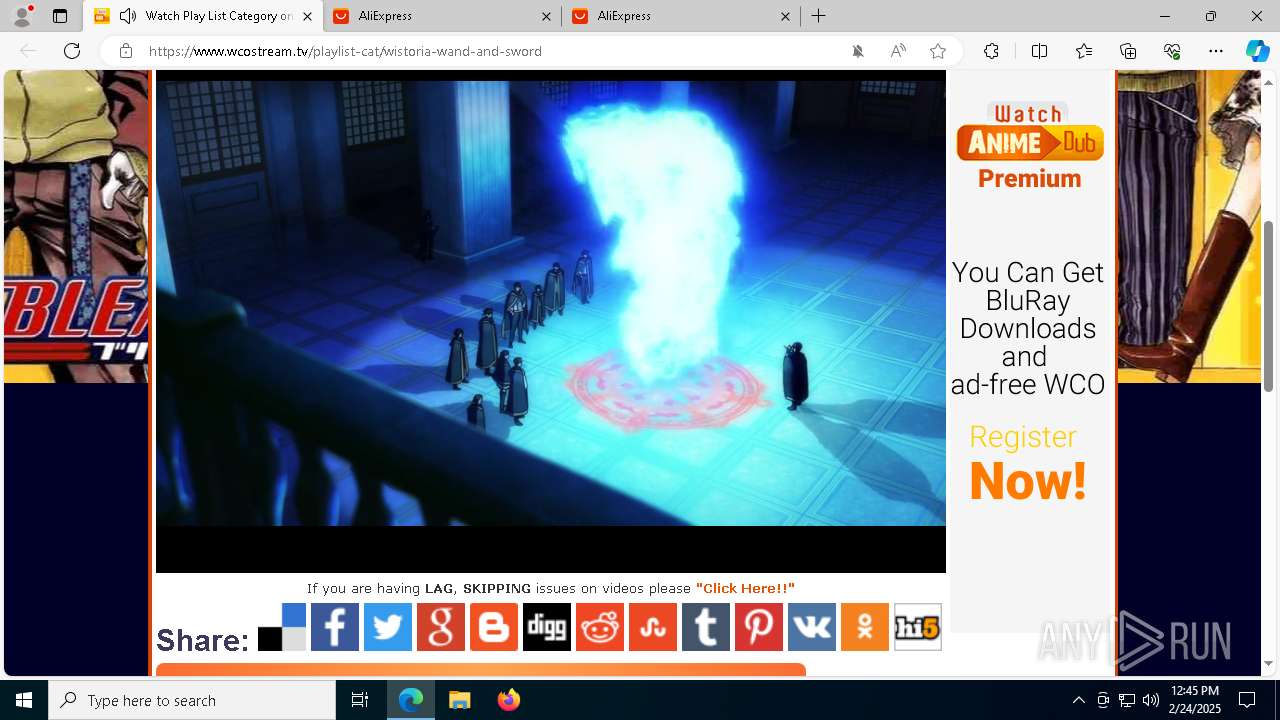Open the Copilot sidebar
1280x720 pixels.
coord(1257,51)
